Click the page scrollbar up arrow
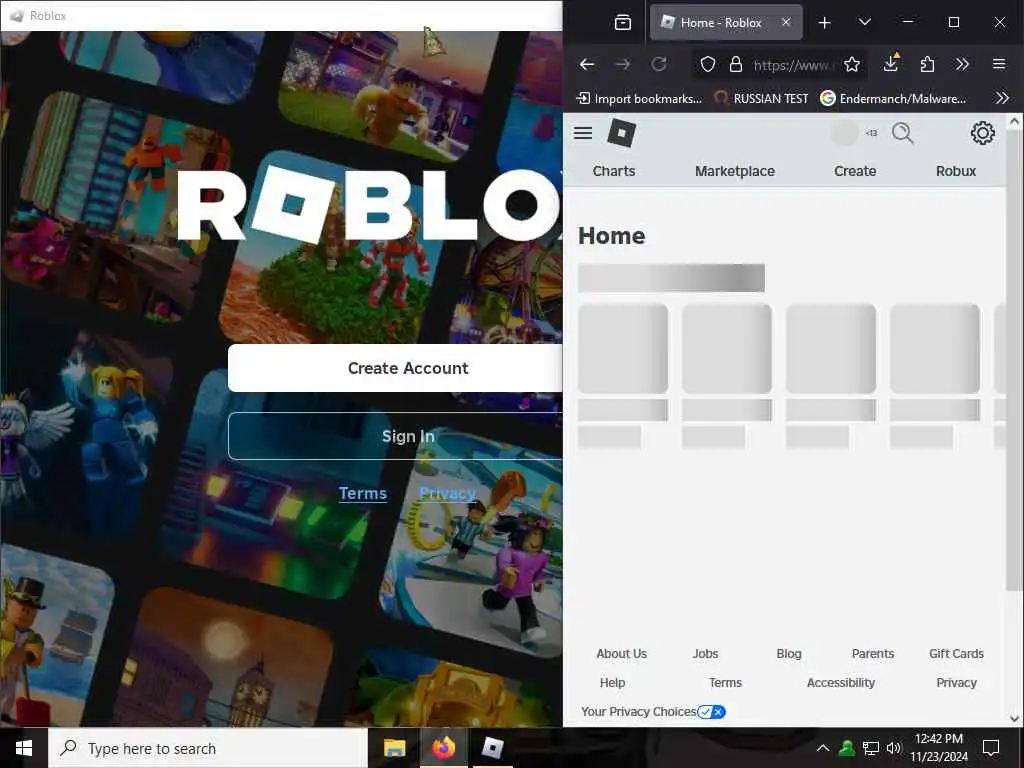 click(1014, 121)
